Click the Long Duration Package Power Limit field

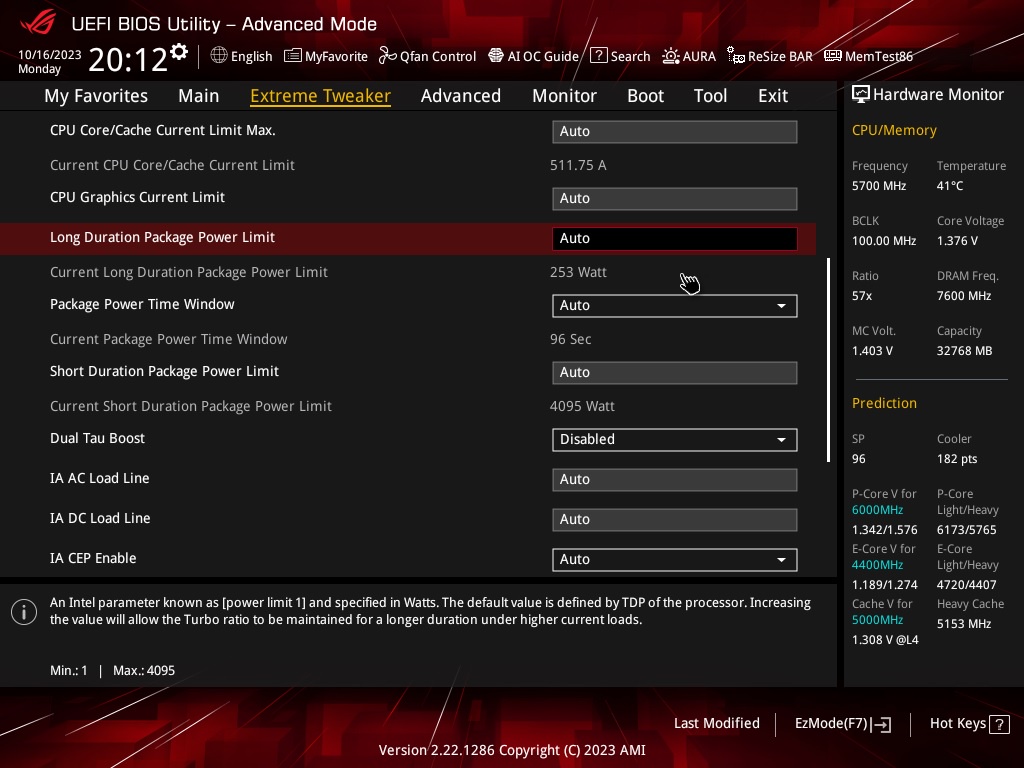point(674,238)
